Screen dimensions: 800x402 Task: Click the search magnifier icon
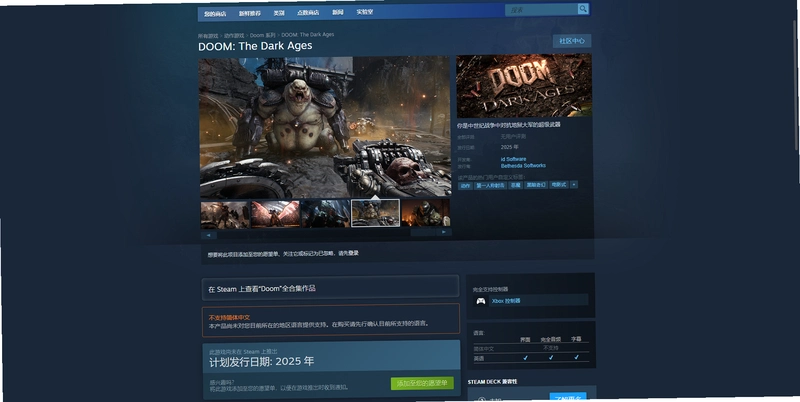[583, 9]
